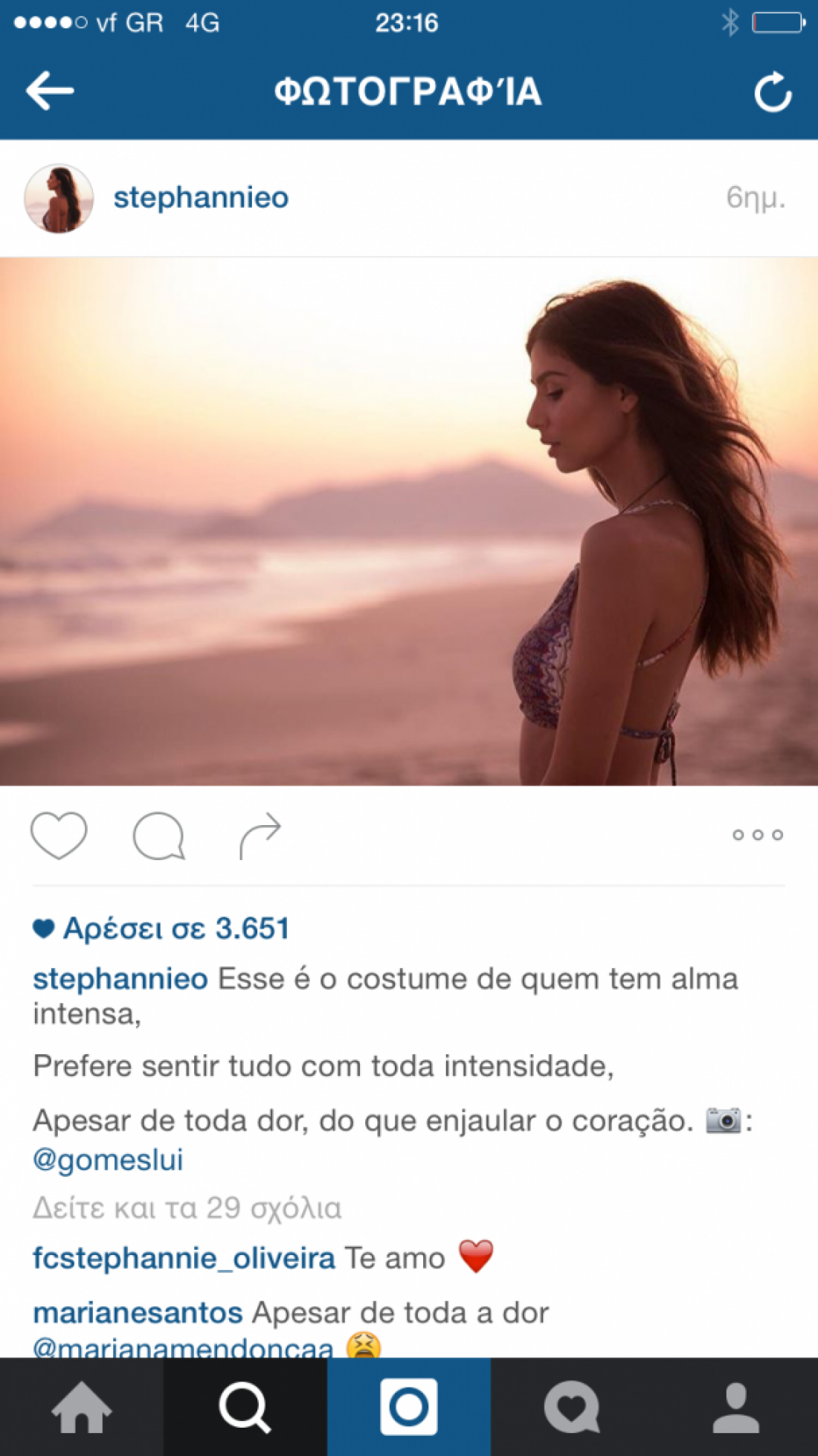Tap the beach sunset photo
818x1456 pixels.
[x=409, y=522]
